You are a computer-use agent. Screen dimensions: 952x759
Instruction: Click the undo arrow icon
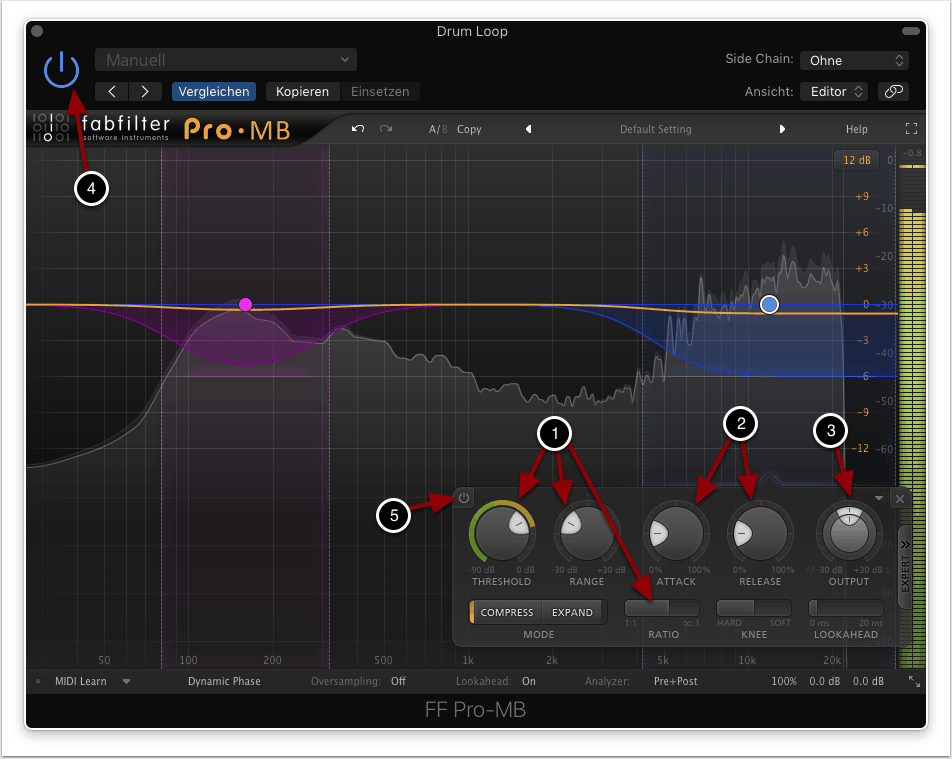[x=358, y=129]
